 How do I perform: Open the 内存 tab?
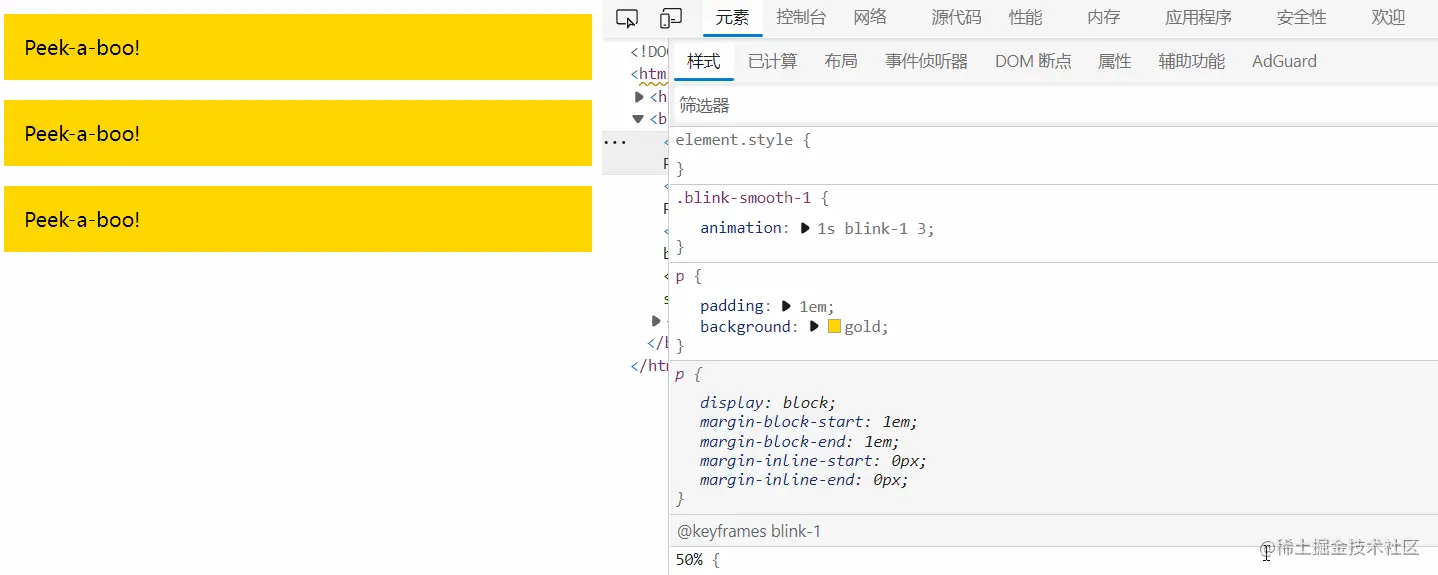pyautogui.click(x=1103, y=17)
